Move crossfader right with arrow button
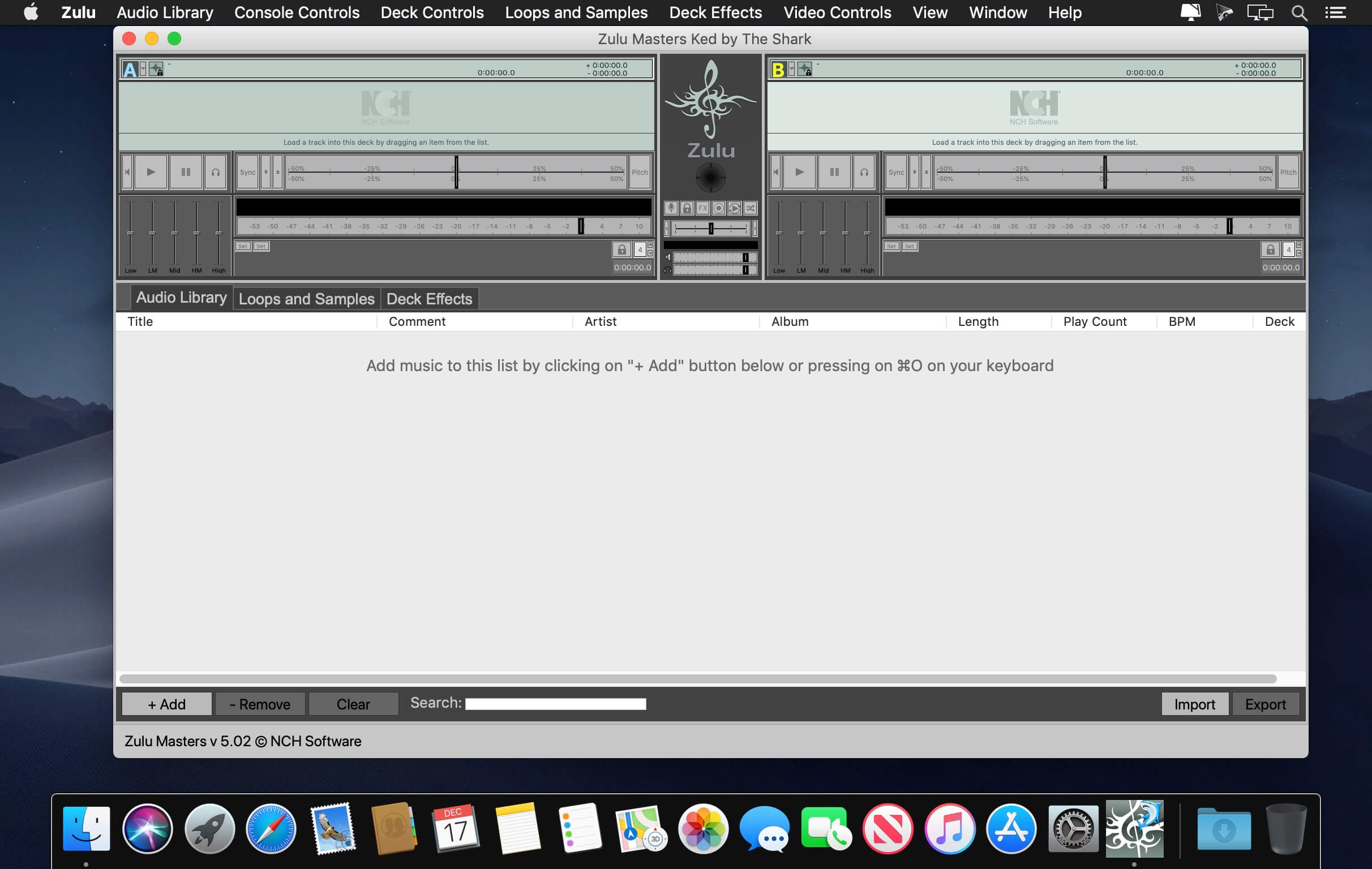Image resolution: width=1372 pixels, height=869 pixels. point(754,229)
